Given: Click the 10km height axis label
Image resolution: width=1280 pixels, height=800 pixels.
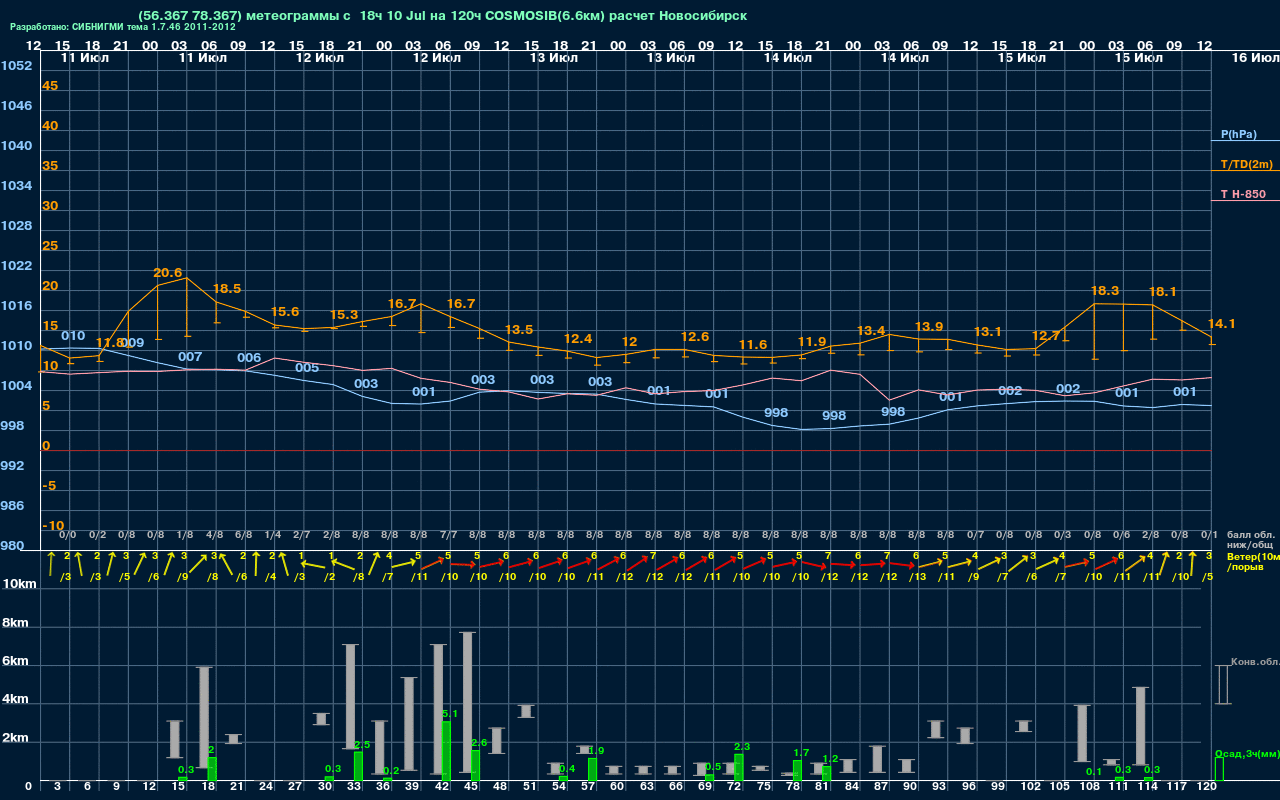Looking at the screenshot, I should pyautogui.click(x=18, y=584).
